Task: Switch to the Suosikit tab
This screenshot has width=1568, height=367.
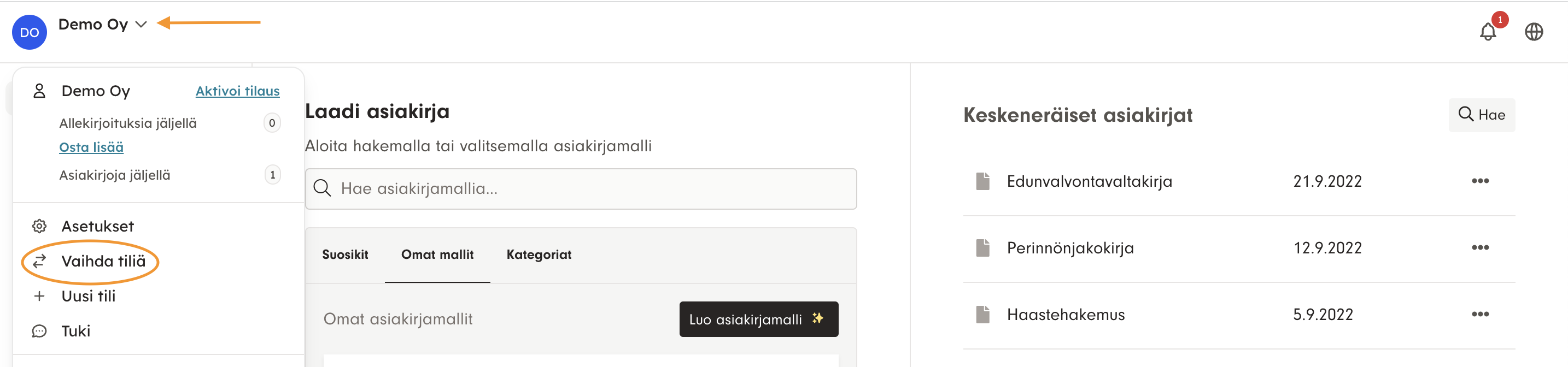Action: [x=344, y=254]
